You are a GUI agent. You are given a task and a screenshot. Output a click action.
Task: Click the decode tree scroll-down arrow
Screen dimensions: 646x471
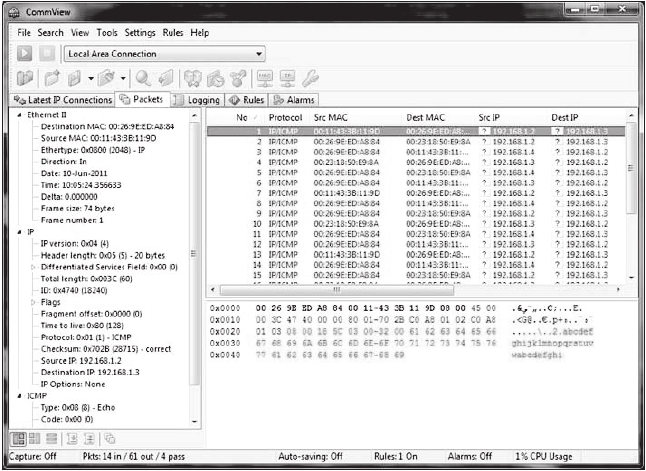194,422
